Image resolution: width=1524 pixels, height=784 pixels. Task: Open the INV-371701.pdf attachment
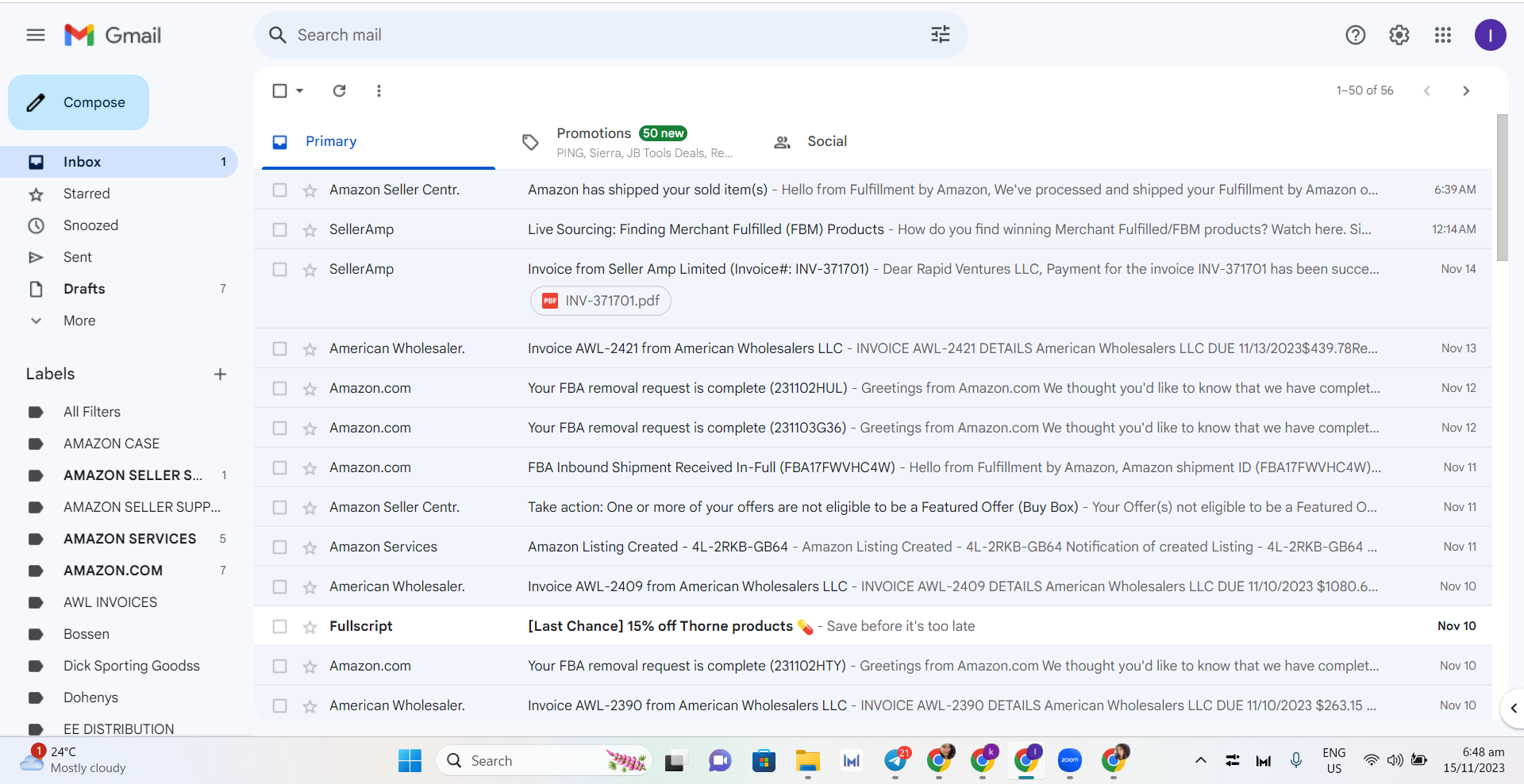point(601,301)
